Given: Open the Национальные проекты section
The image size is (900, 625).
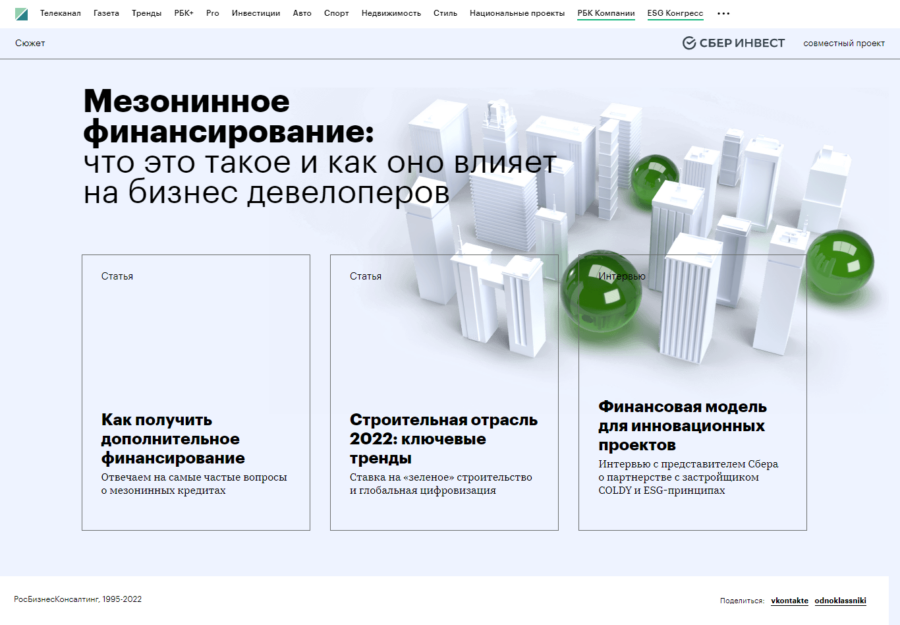Looking at the screenshot, I should pos(516,13).
